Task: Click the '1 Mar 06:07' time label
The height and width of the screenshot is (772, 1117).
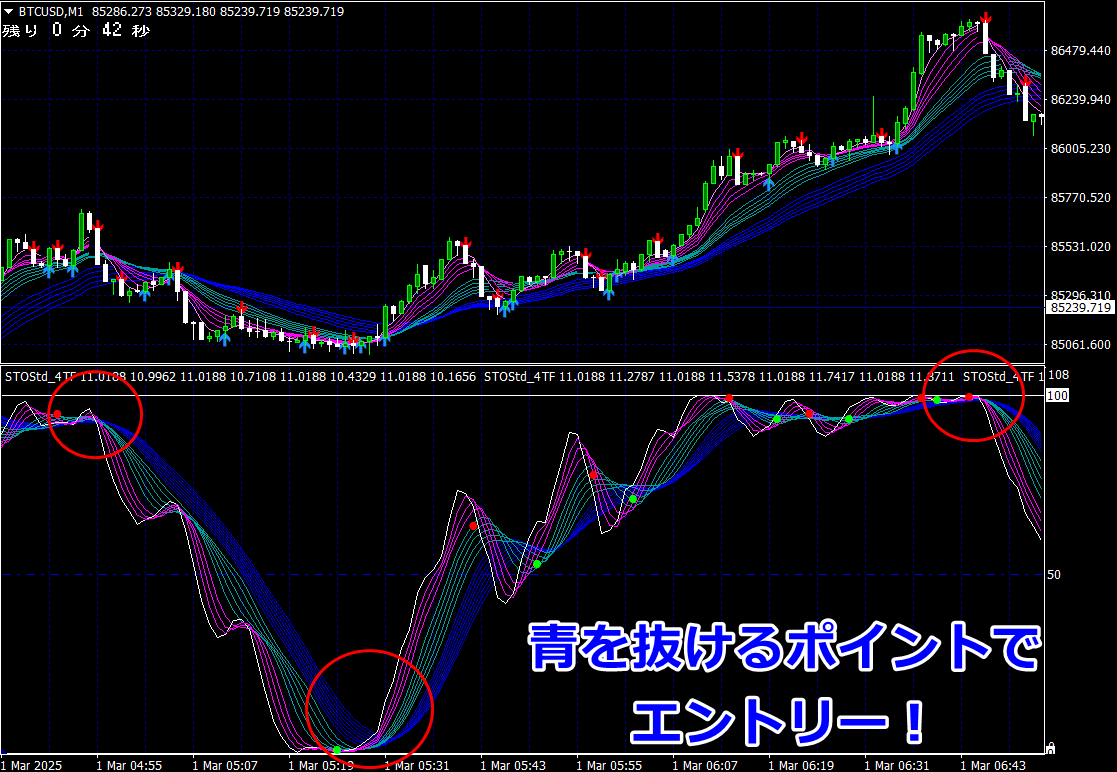Action: (x=706, y=766)
